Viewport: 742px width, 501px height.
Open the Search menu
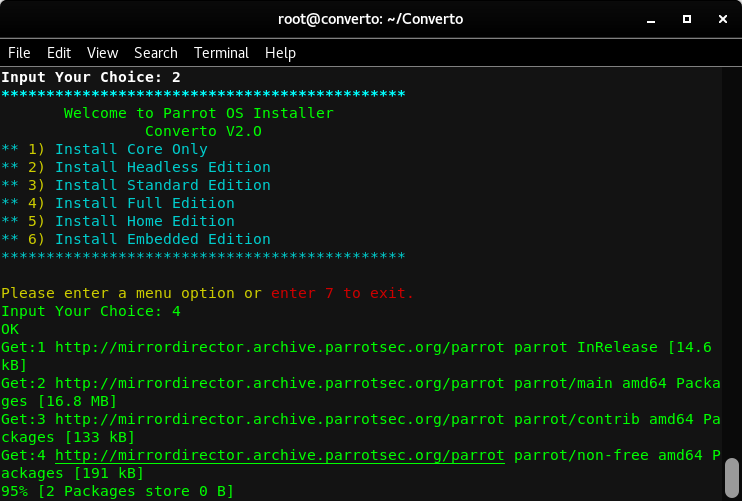pos(156,53)
